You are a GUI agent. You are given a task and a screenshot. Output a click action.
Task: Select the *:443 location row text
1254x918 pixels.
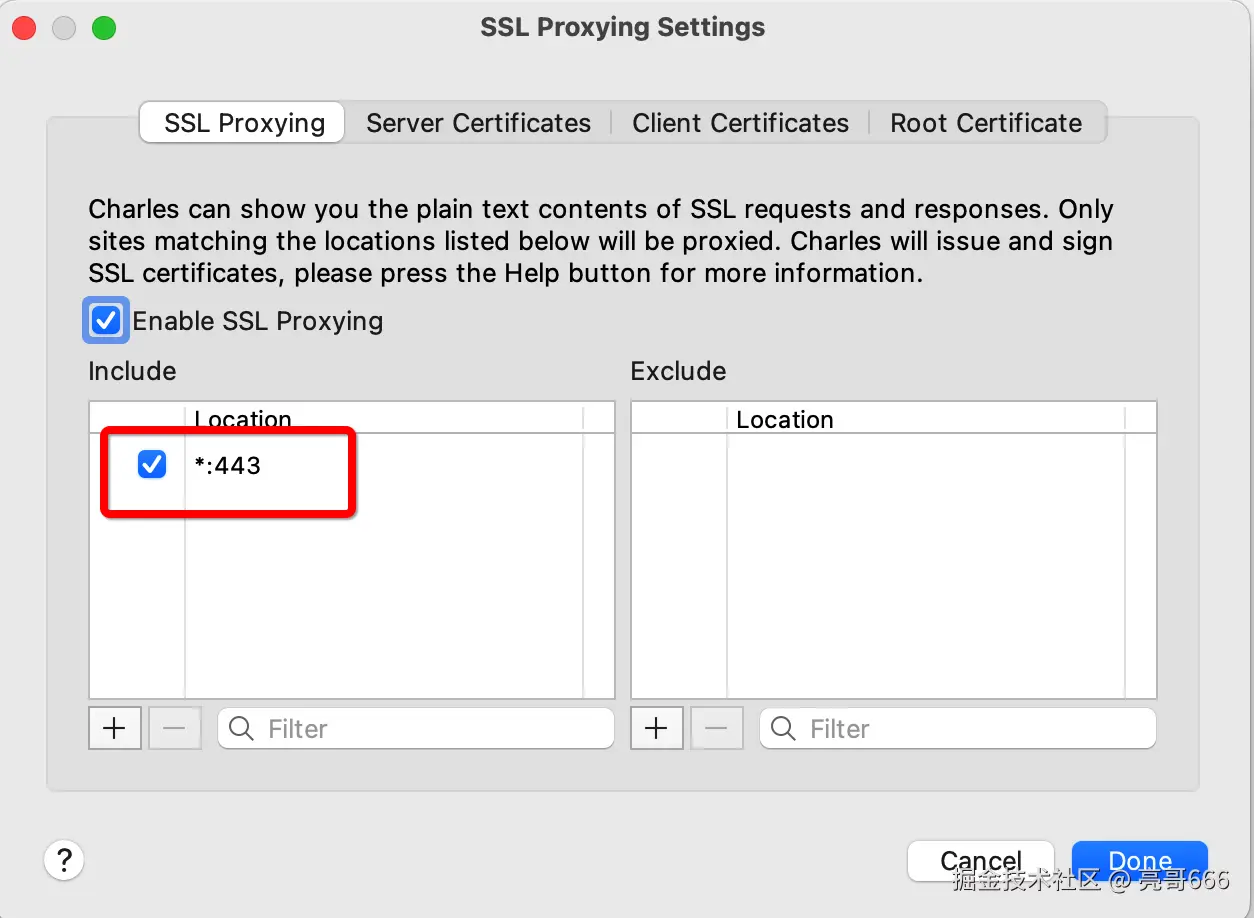pos(228,465)
